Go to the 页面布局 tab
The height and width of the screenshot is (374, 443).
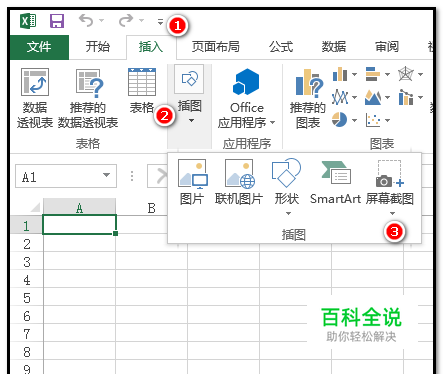216,47
